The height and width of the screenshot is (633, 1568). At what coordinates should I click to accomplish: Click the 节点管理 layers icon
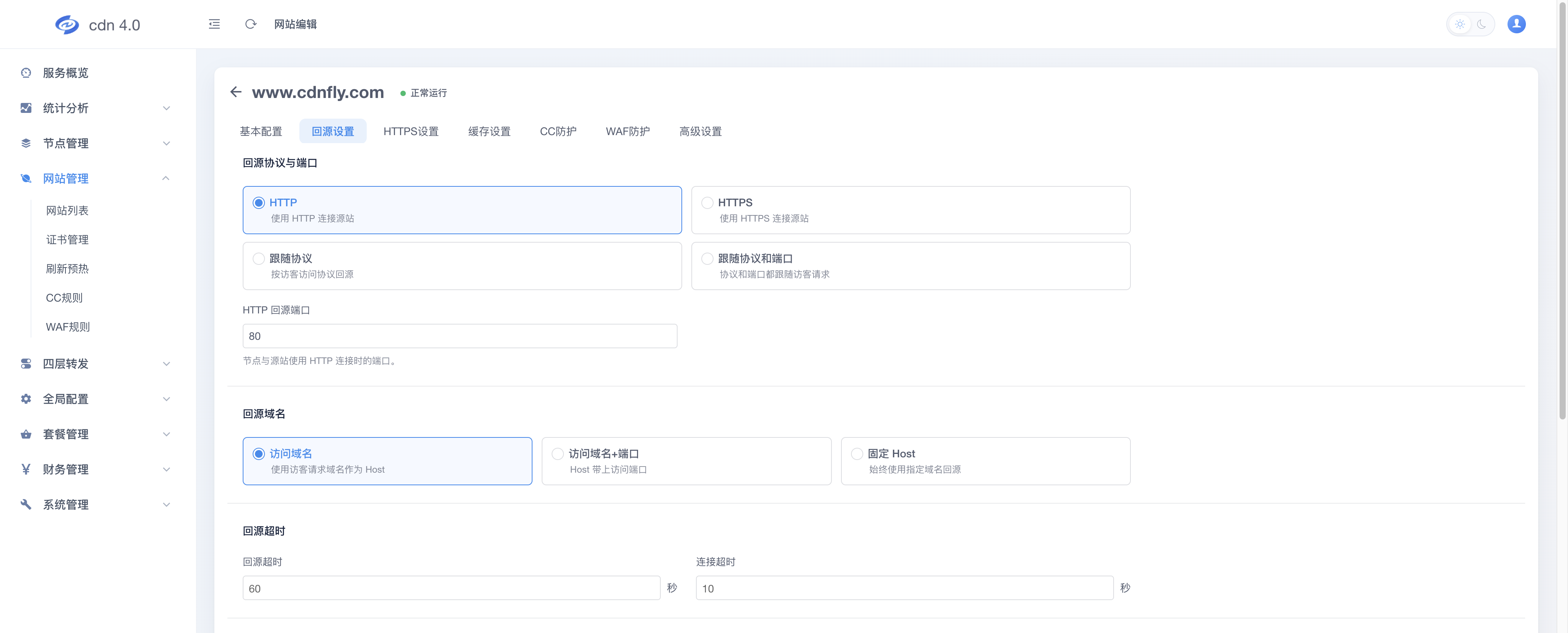click(26, 144)
